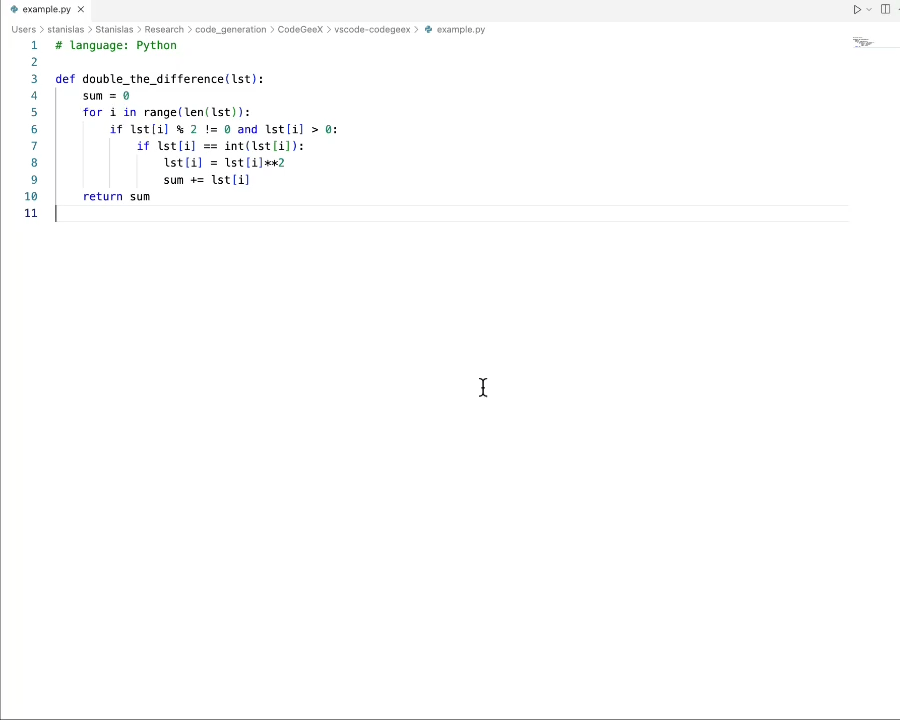The width and height of the screenshot is (900, 720).
Task: Split the editor to the right
Action: click(x=885, y=9)
